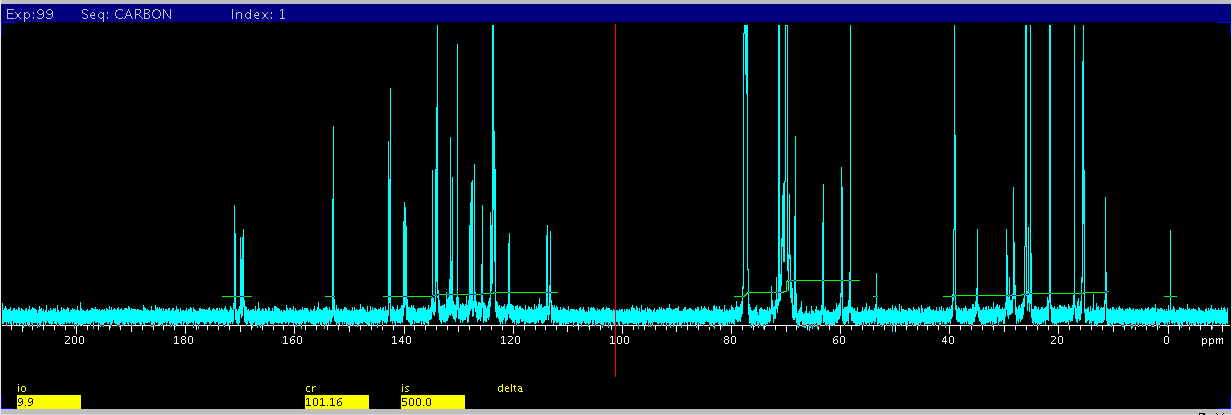Click the 100 ppm axis label

[620, 341]
